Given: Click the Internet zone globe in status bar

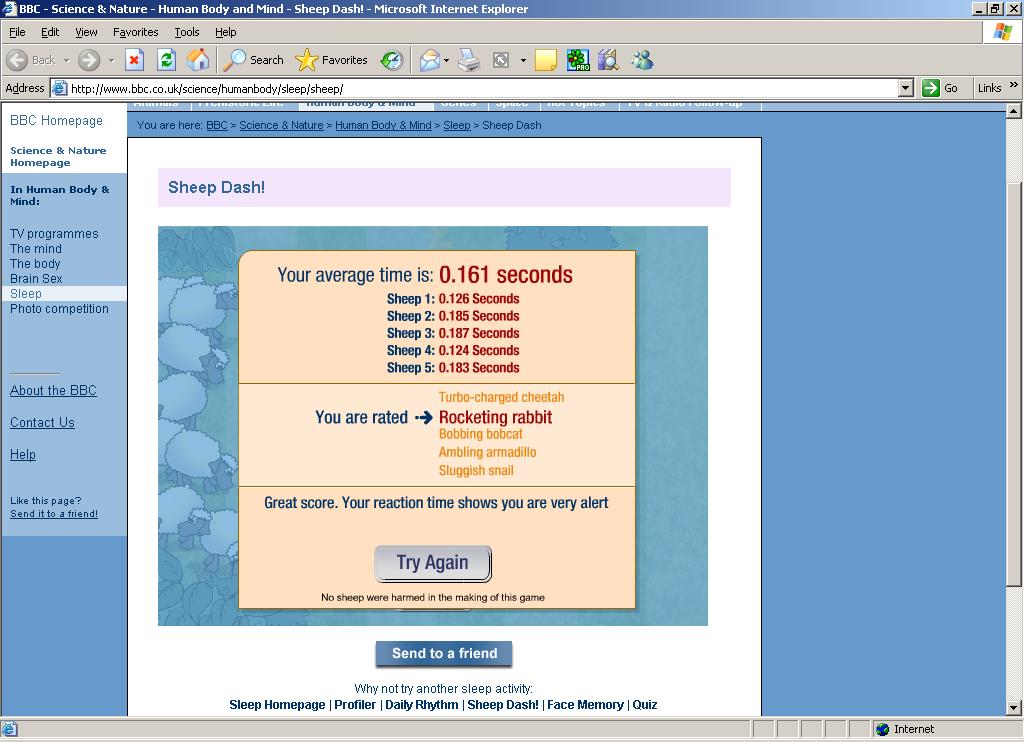Looking at the screenshot, I should tap(882, 729).
